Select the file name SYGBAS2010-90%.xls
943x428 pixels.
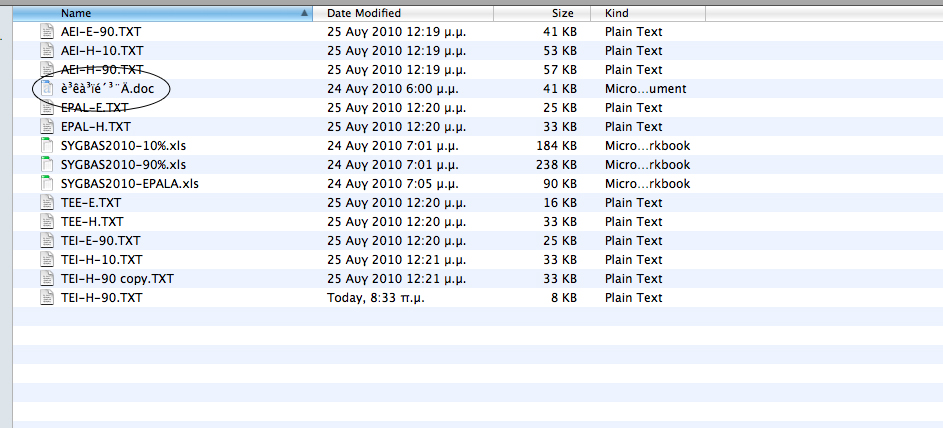pyautogui.click(x=123, y=165)
